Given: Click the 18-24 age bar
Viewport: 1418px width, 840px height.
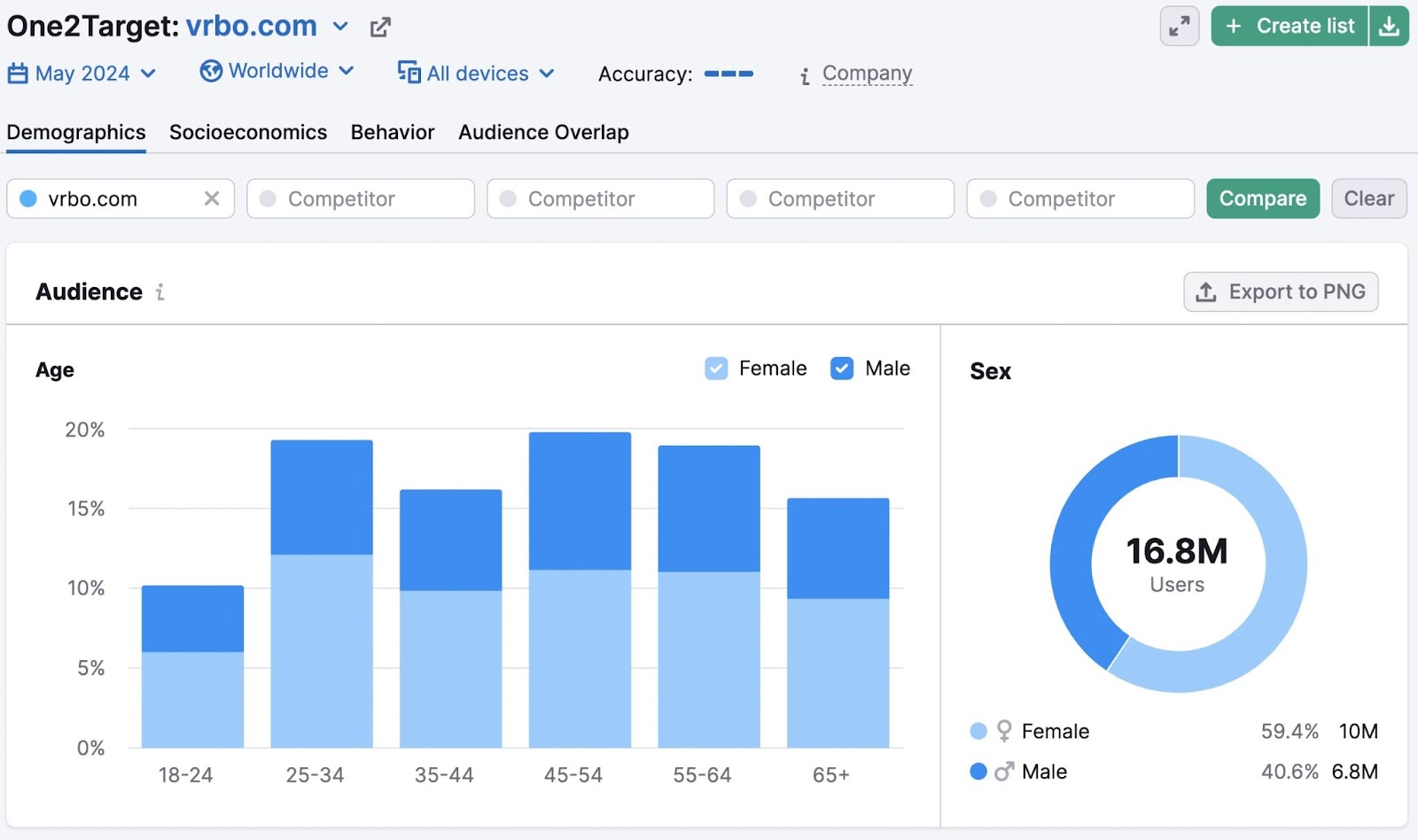Looking at the screenshot, I should 192,666.
